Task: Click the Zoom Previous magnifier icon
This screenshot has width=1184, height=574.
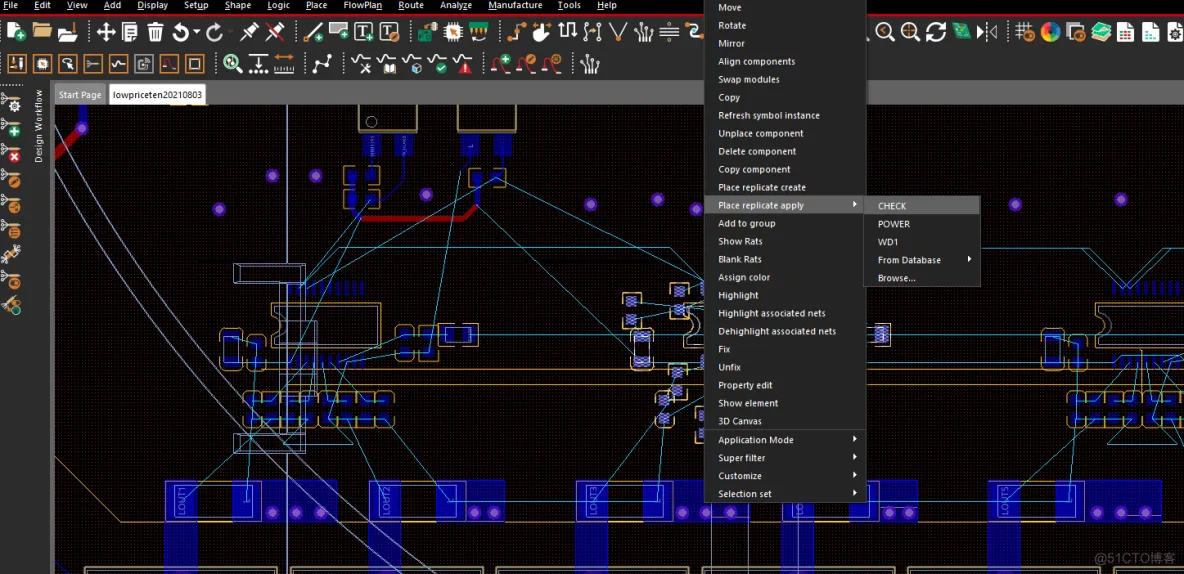Action: pos(885,32)
